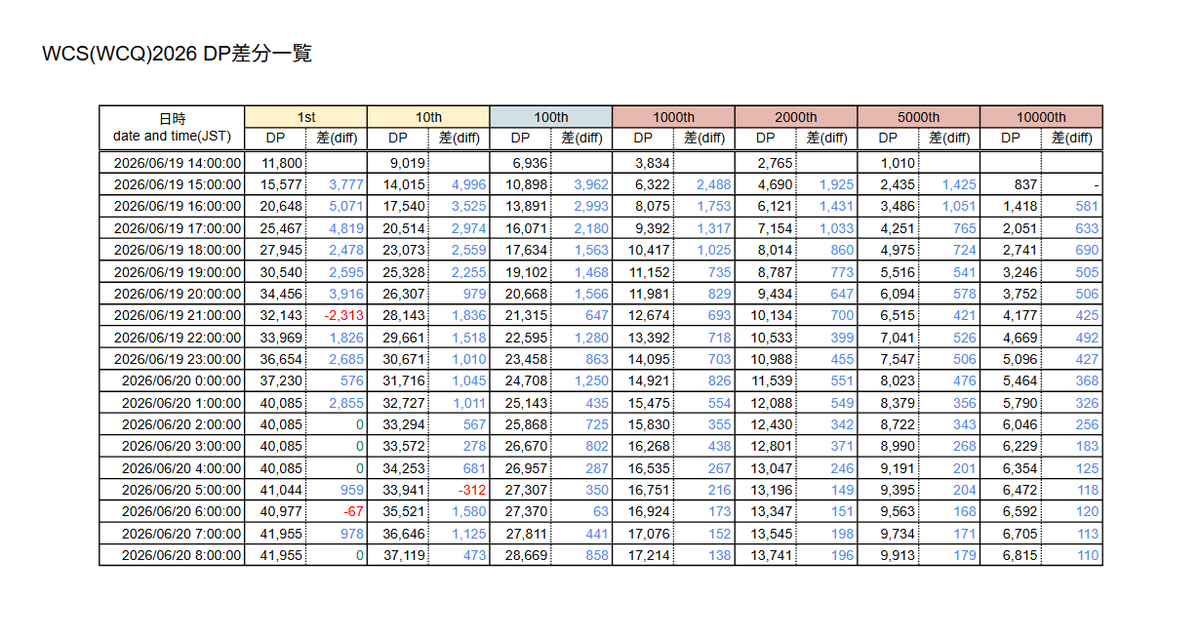Click the diff value "1,580"
Viewport: 1200px width, 640px height.
click(469, 512)
